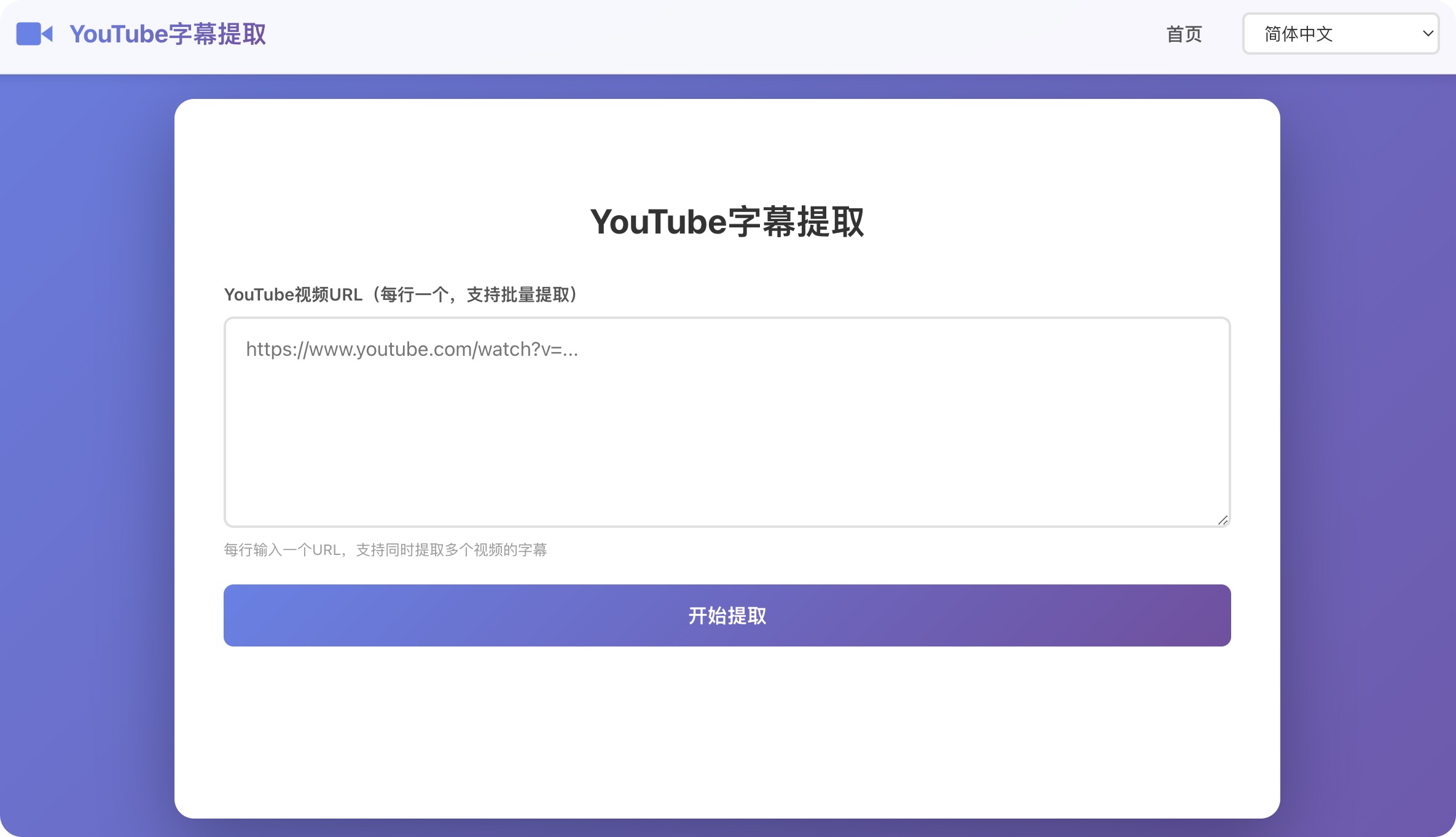Viewport: 1456px width, 837px height.
Task: Go to the 首页 navigation link
Action: click(x=1184, y=34)
